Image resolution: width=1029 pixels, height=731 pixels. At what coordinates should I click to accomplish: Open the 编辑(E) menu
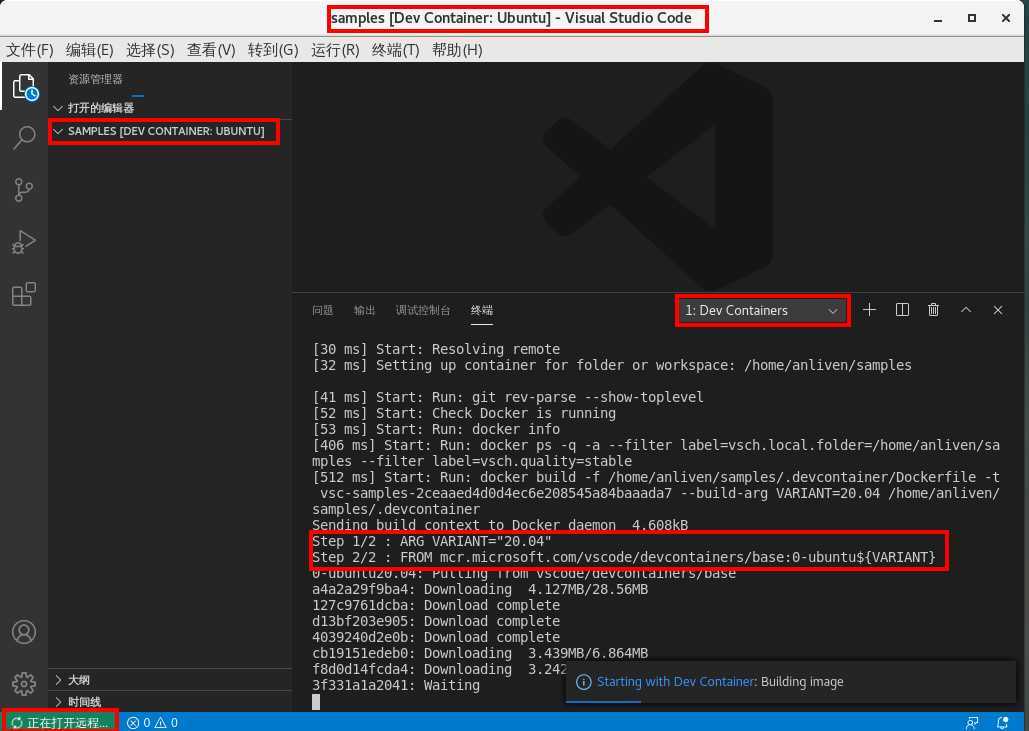click(90, 50)
